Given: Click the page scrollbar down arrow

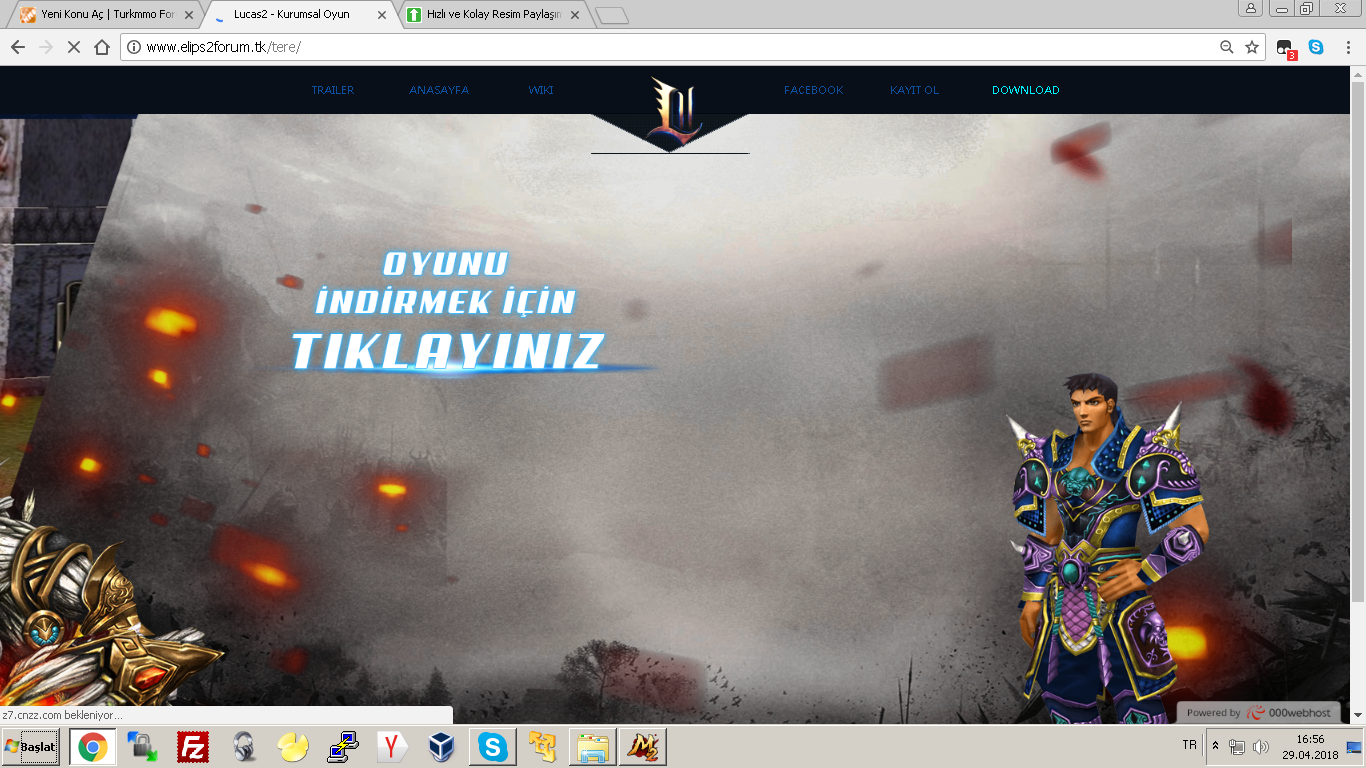Looking at the screenshot, I should 1357,716.
